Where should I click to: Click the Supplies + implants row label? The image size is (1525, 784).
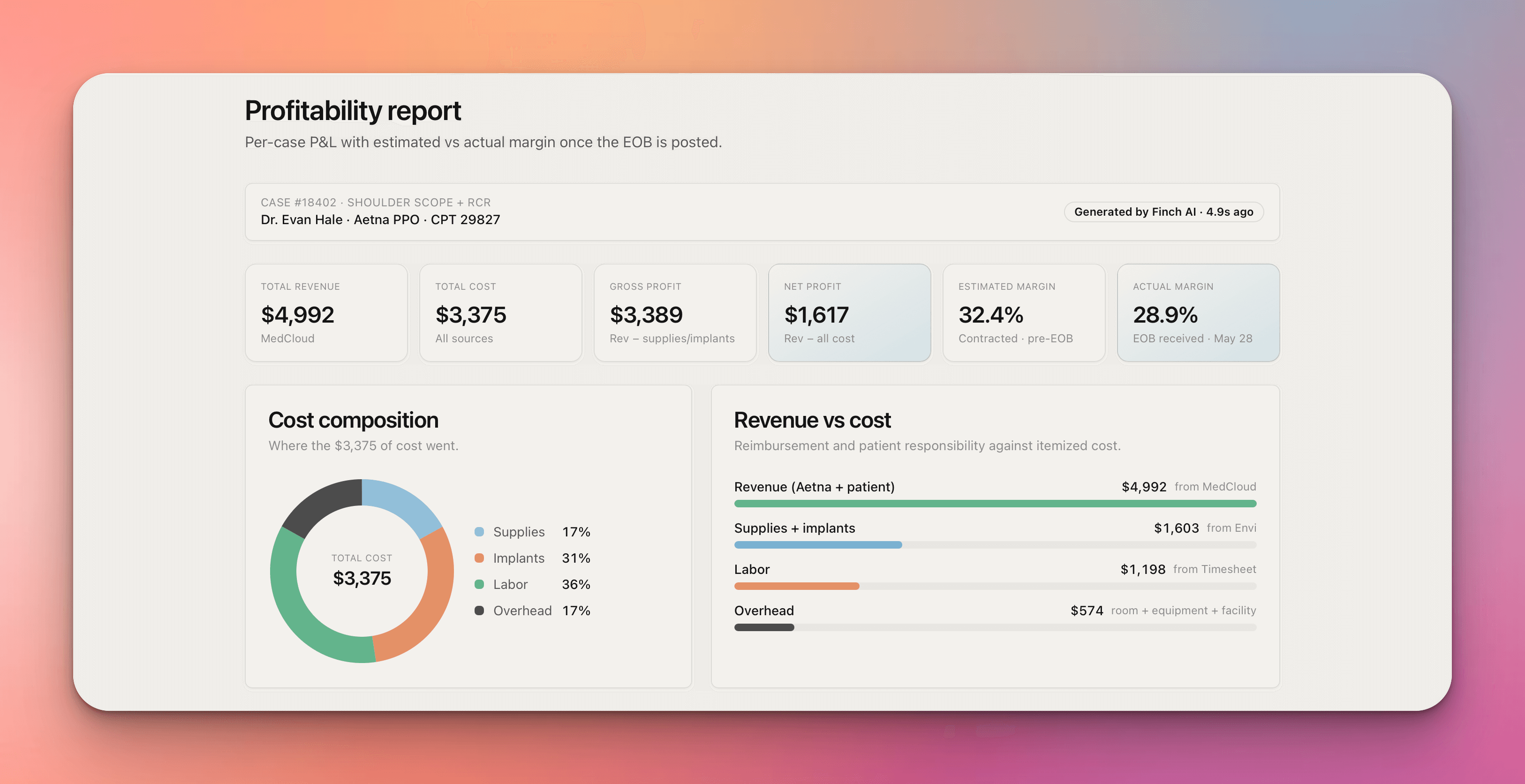(x=794, y=528)
